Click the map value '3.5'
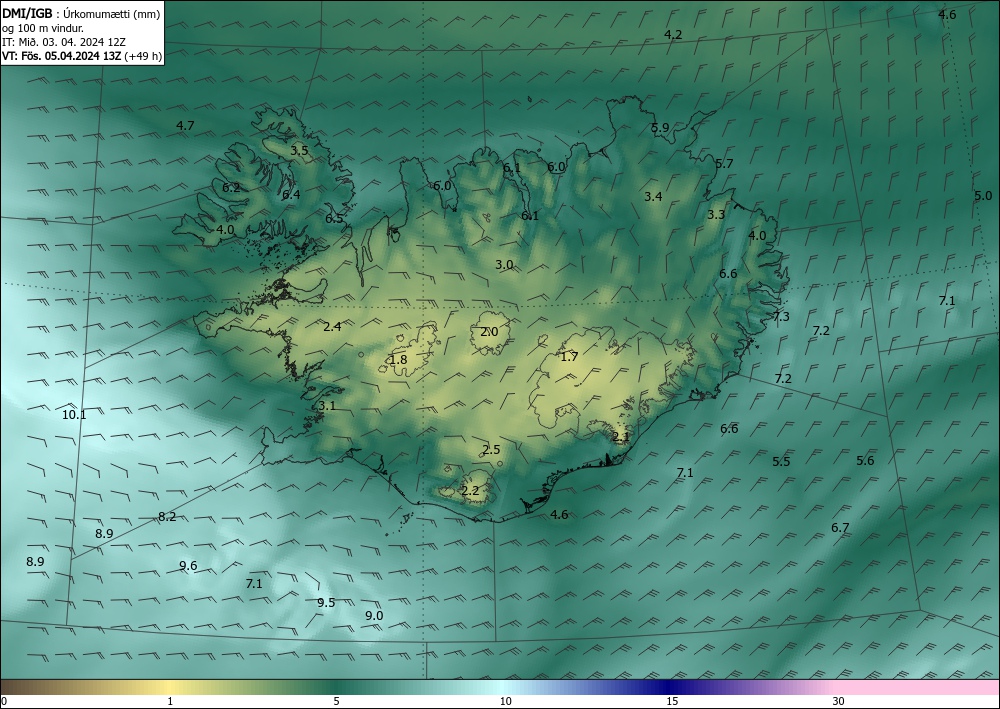The image size is (1000, 709). 299,151
